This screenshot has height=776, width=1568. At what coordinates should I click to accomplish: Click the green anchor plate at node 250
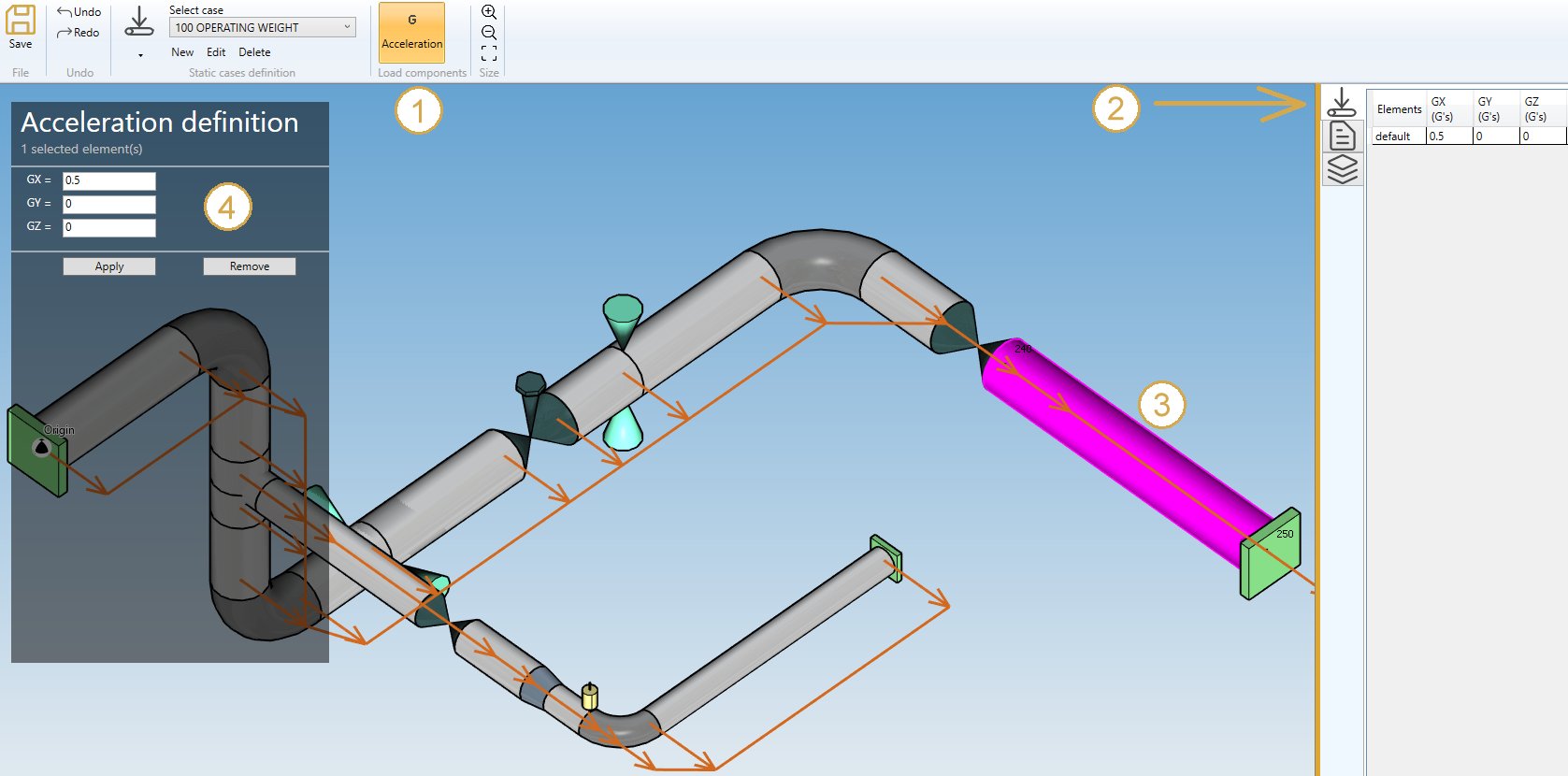[x=1270, y=553]
